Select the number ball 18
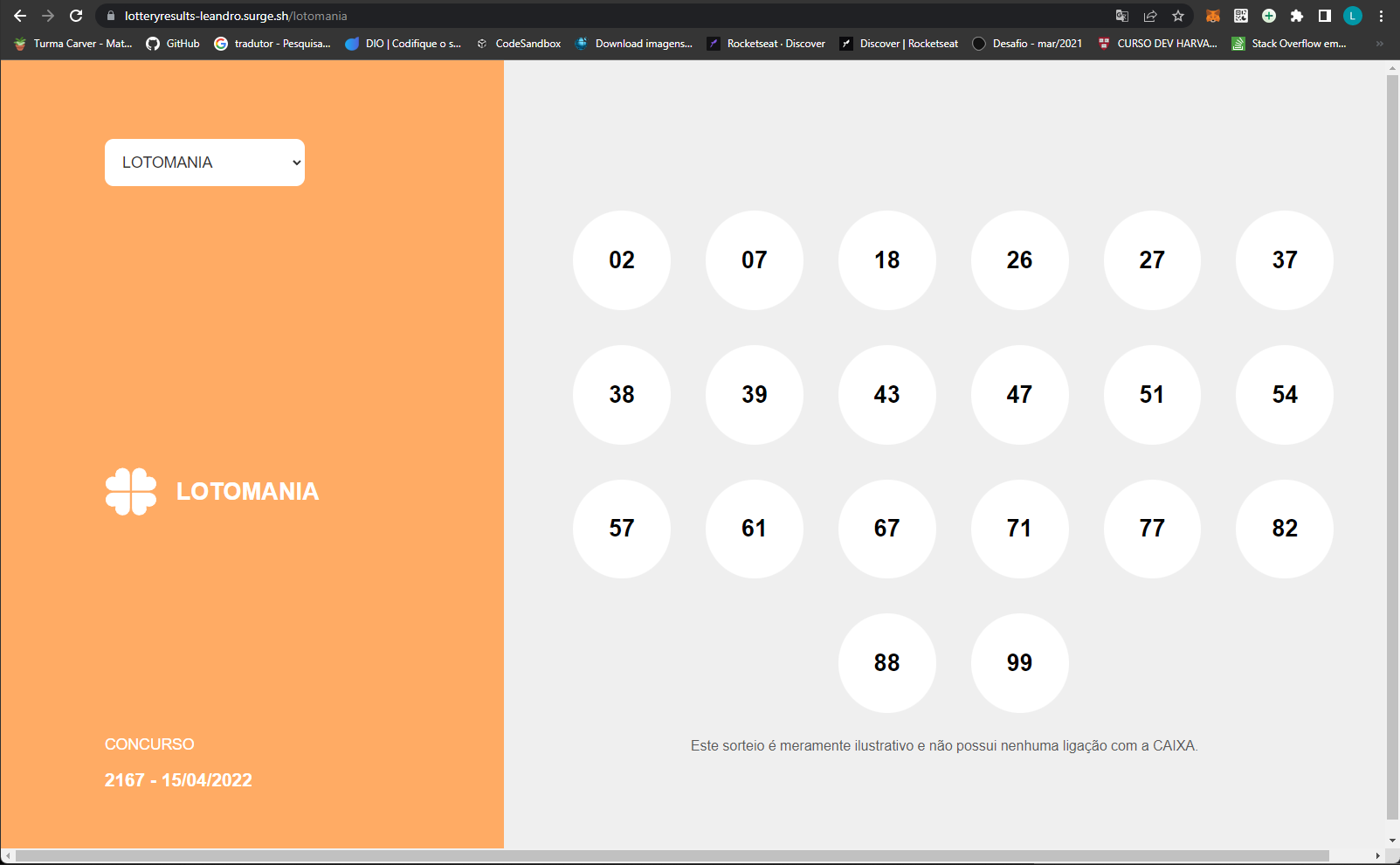This screenshot has height=865, width=1400. (x=887, y=260)
